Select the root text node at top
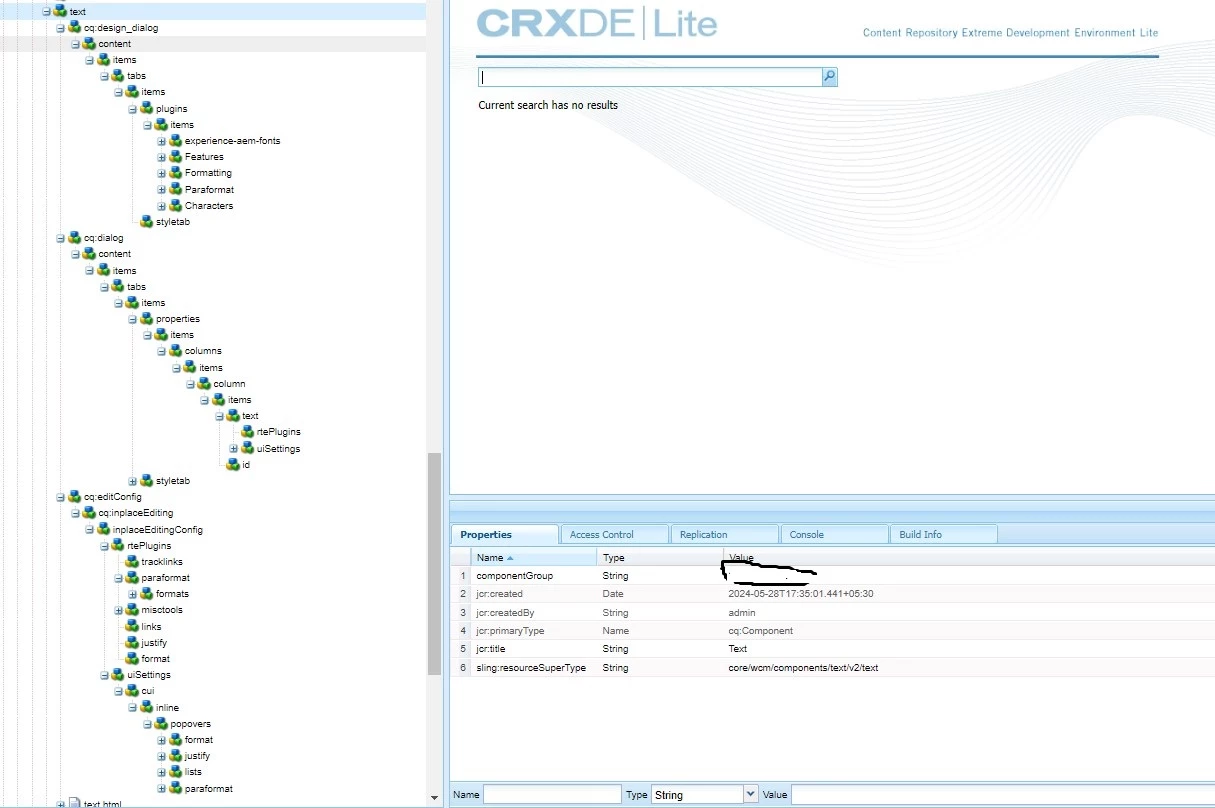The width and height of the screenshot is (1215, 808). 78,12
